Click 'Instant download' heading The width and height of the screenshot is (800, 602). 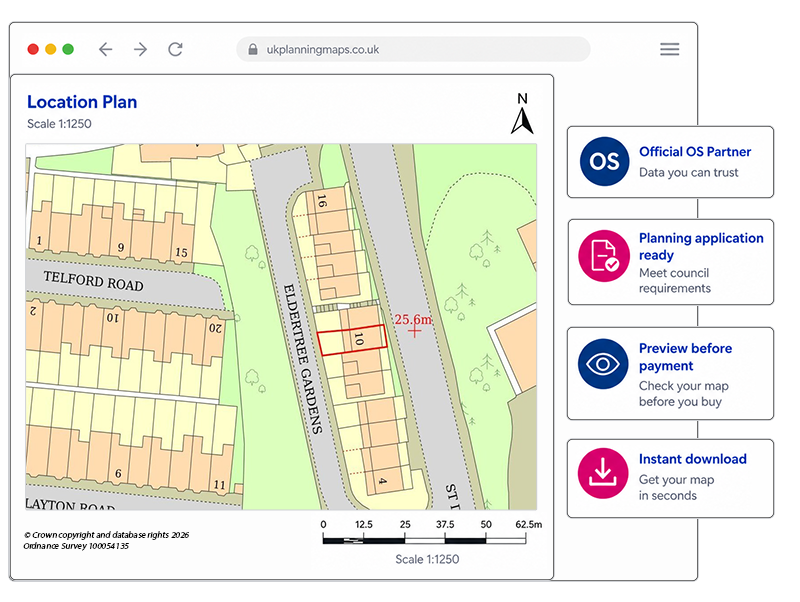(x=692, y=459)
